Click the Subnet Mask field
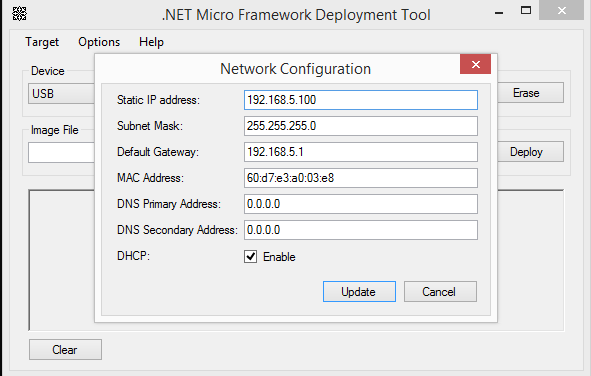This screenshot has height=376, width=591. click(x=361, y=126)
